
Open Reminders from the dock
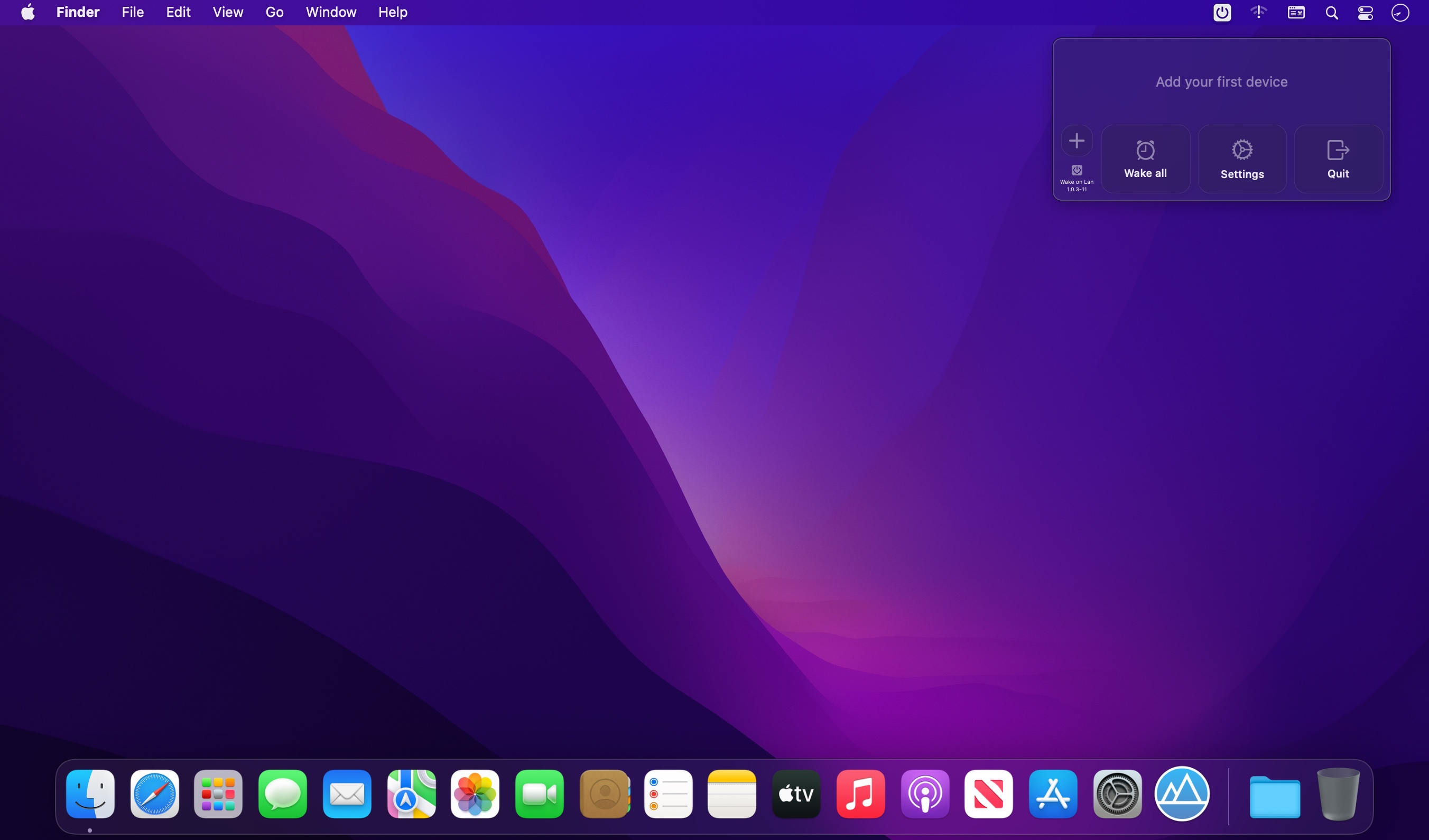pos(668,794)
